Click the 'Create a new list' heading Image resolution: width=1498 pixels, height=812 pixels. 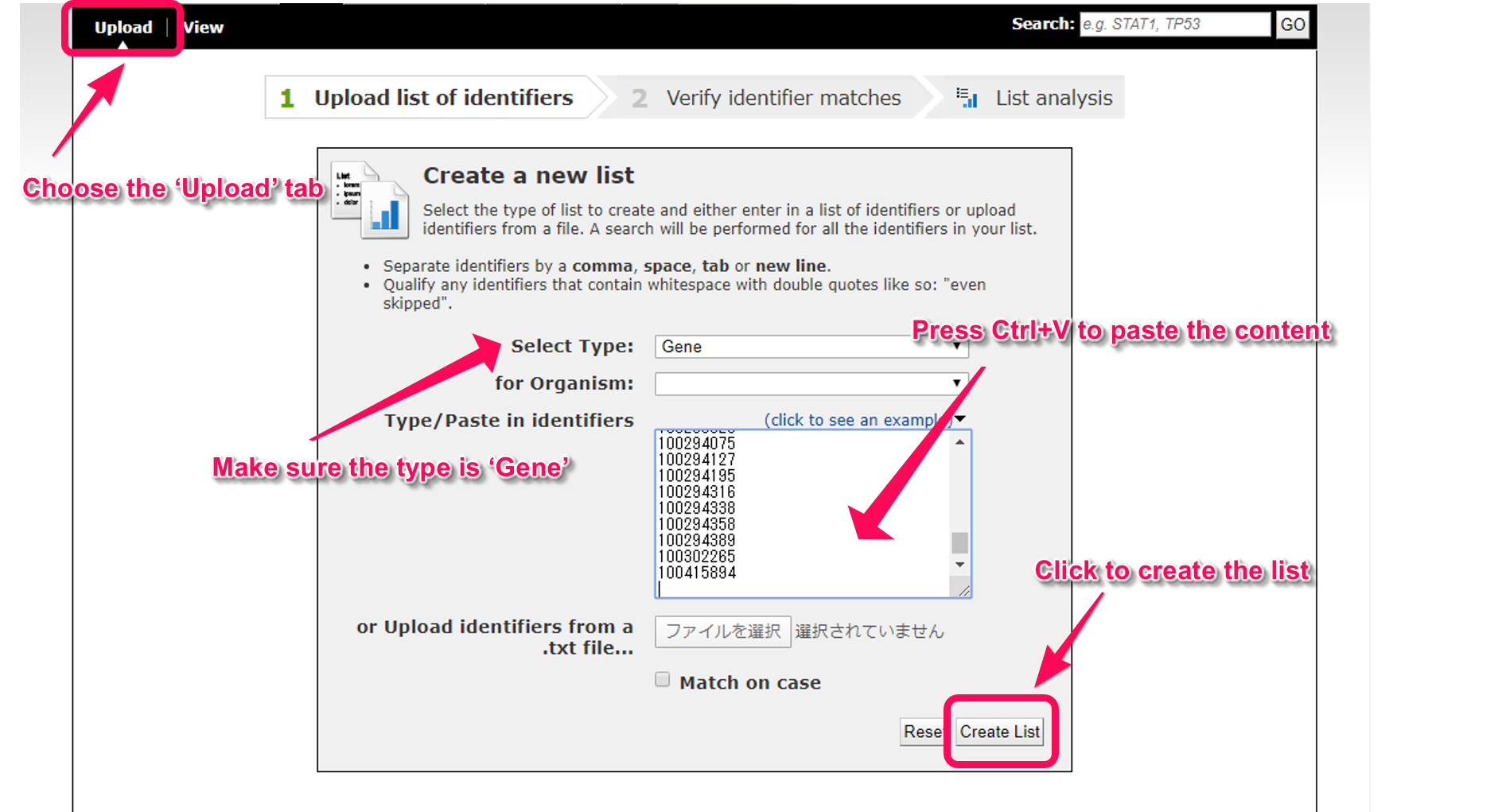click(x=528, y=175)
